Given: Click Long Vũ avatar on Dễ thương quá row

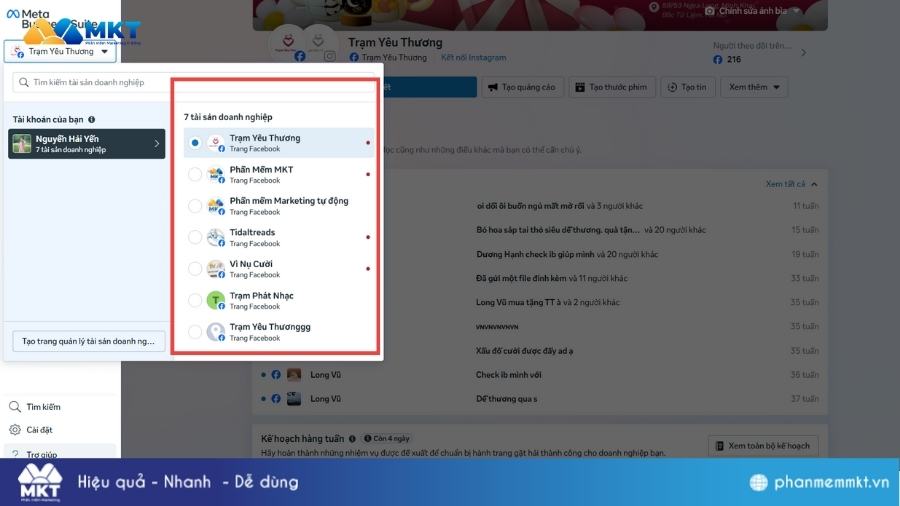Looking at the screenshot, I should pyautogui.click(x=294, y=399).
